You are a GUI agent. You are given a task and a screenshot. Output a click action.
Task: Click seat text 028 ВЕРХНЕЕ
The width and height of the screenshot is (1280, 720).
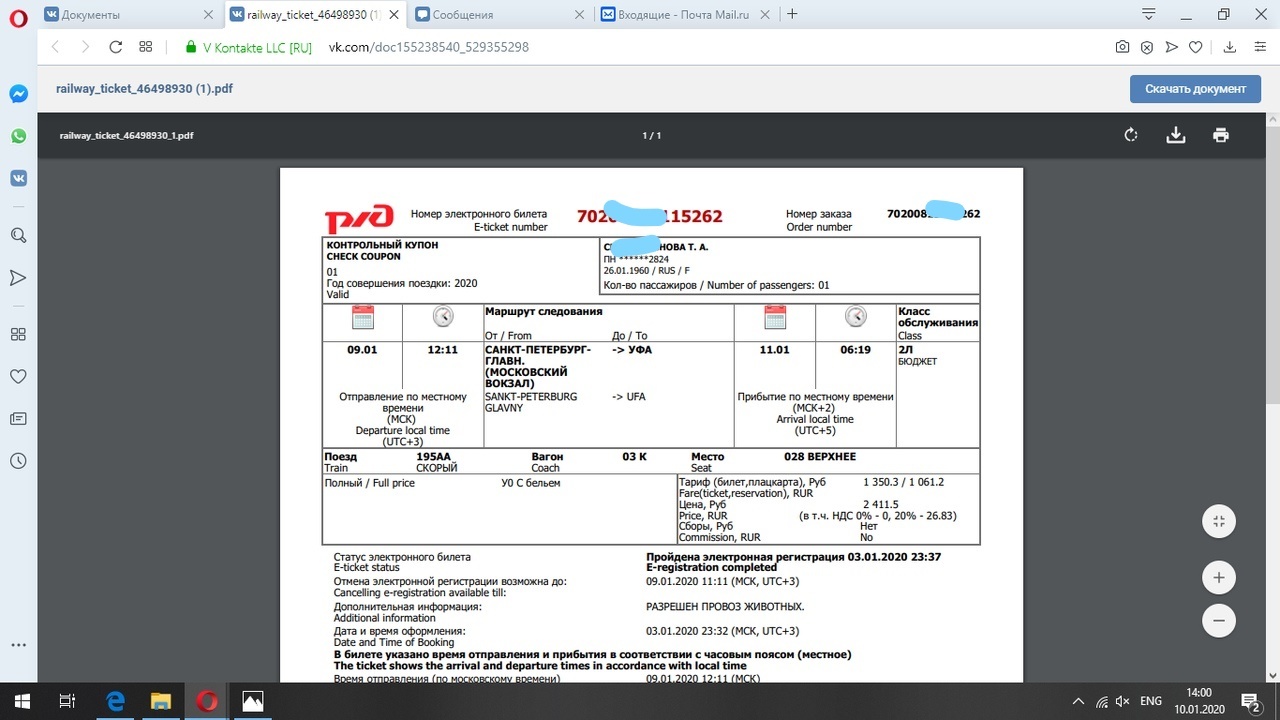(x=820, y=456)
